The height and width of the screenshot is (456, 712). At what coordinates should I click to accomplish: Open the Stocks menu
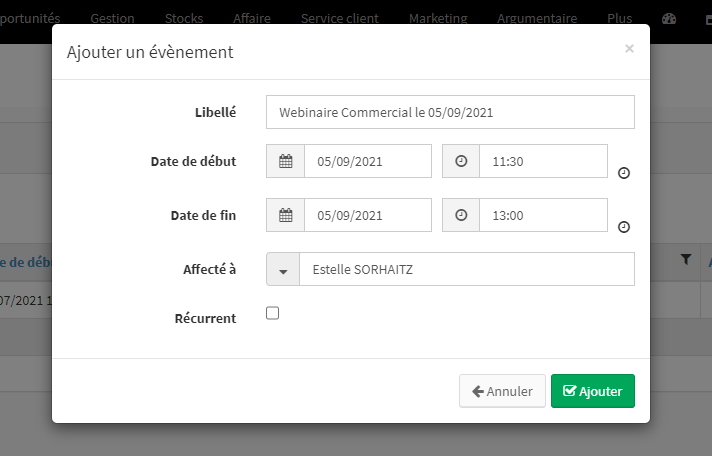(184, 19)
